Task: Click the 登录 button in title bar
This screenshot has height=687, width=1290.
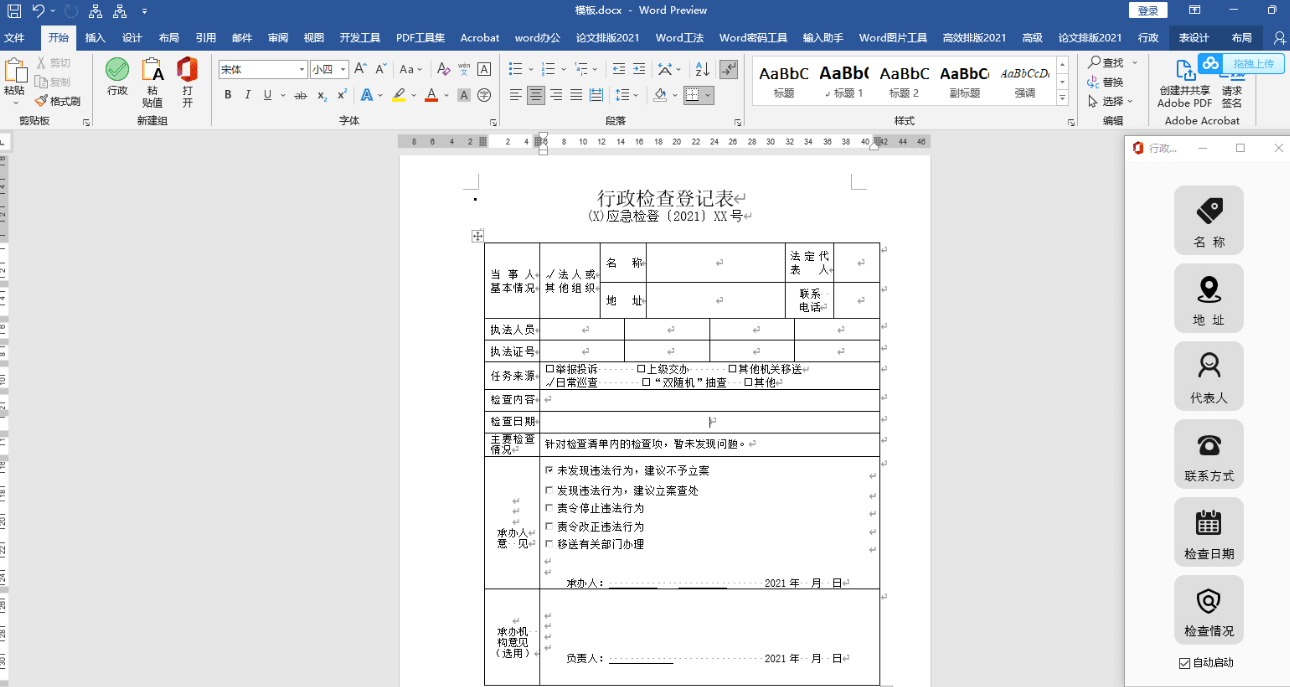Action: point(1147,9)
